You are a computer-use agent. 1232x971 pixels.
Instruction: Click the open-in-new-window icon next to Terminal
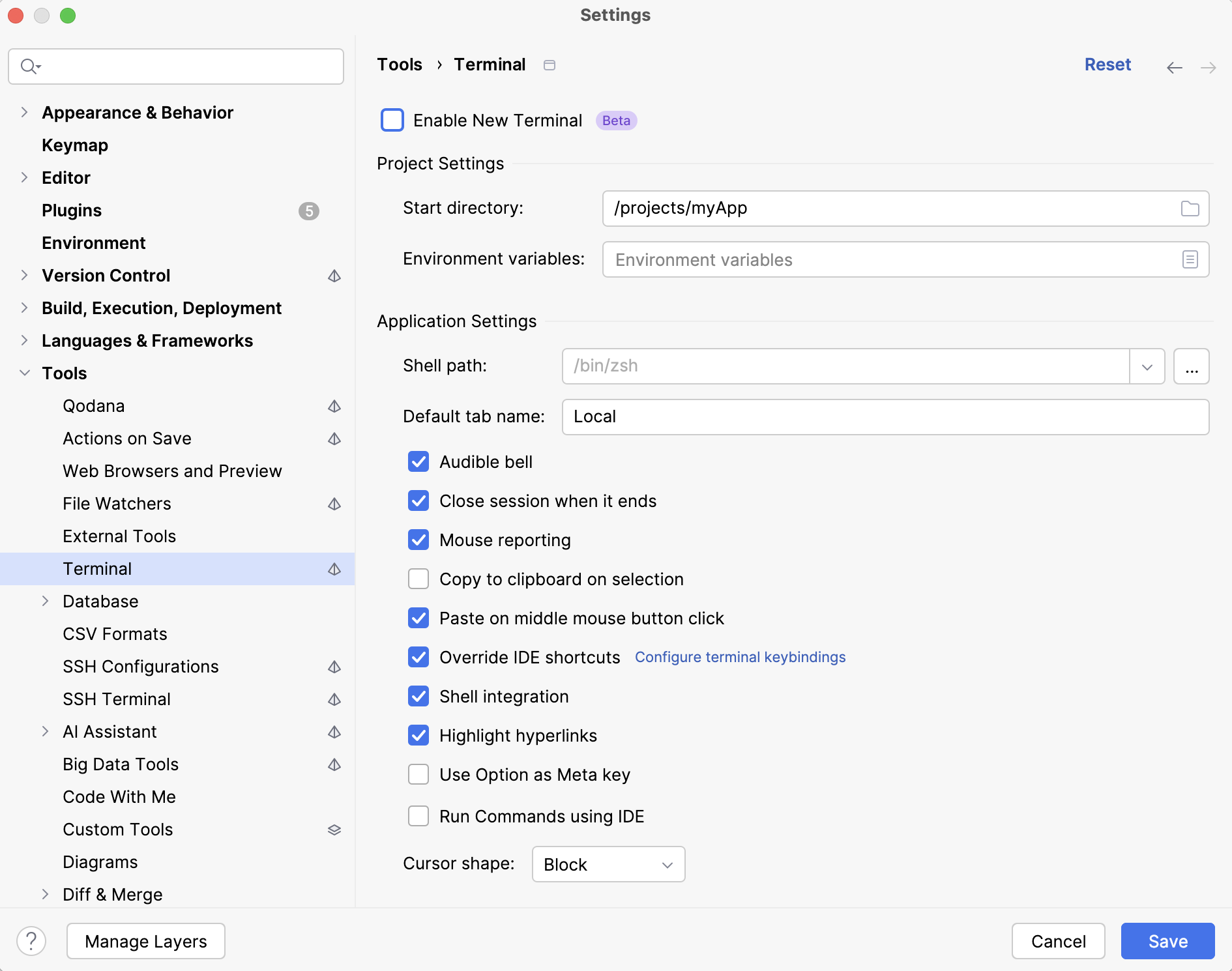550,65
